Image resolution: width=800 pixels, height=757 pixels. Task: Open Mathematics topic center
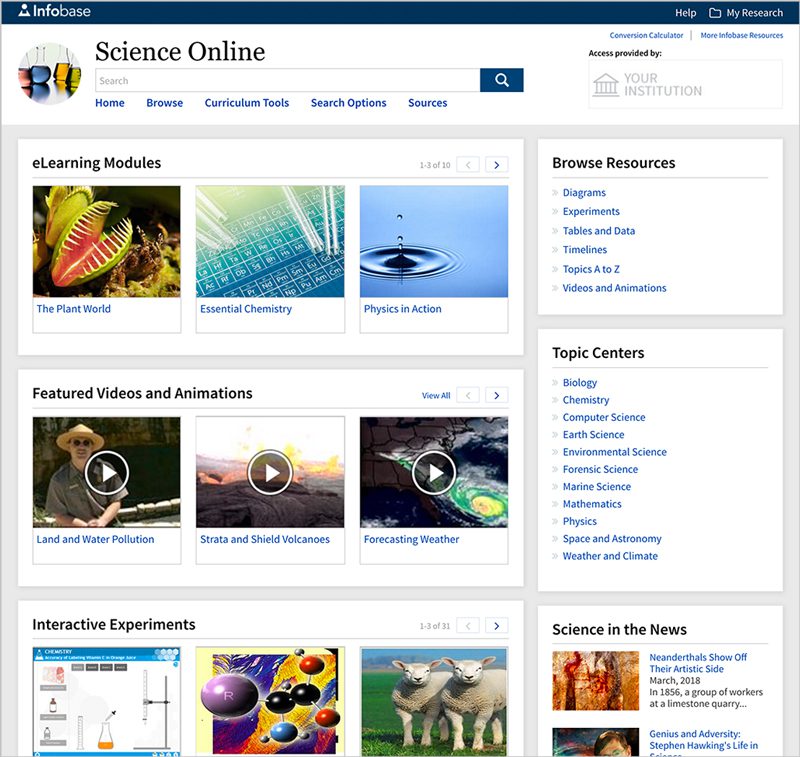592,504
